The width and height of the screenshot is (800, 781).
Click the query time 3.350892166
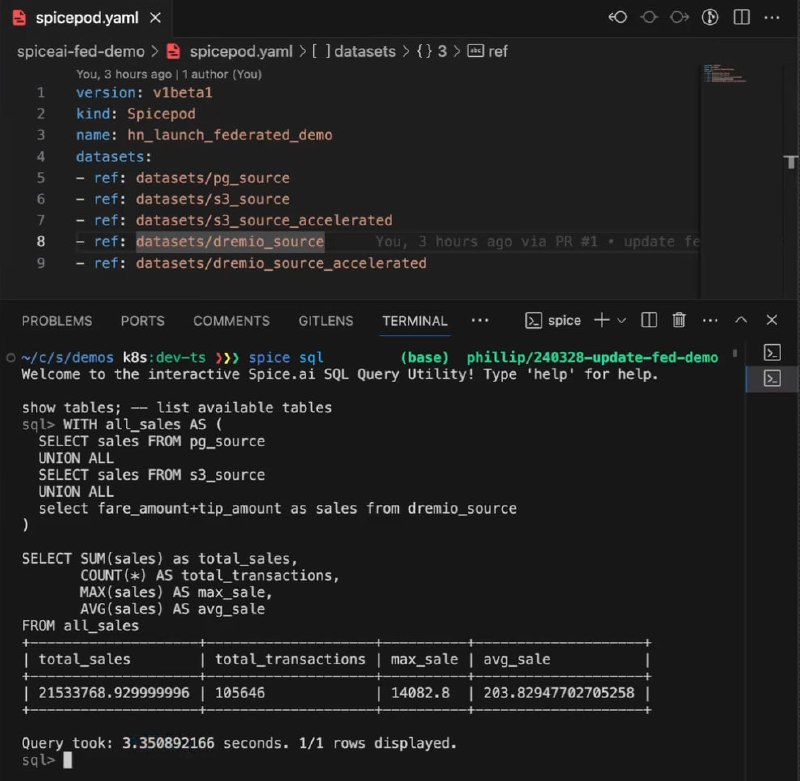[168, 743]
